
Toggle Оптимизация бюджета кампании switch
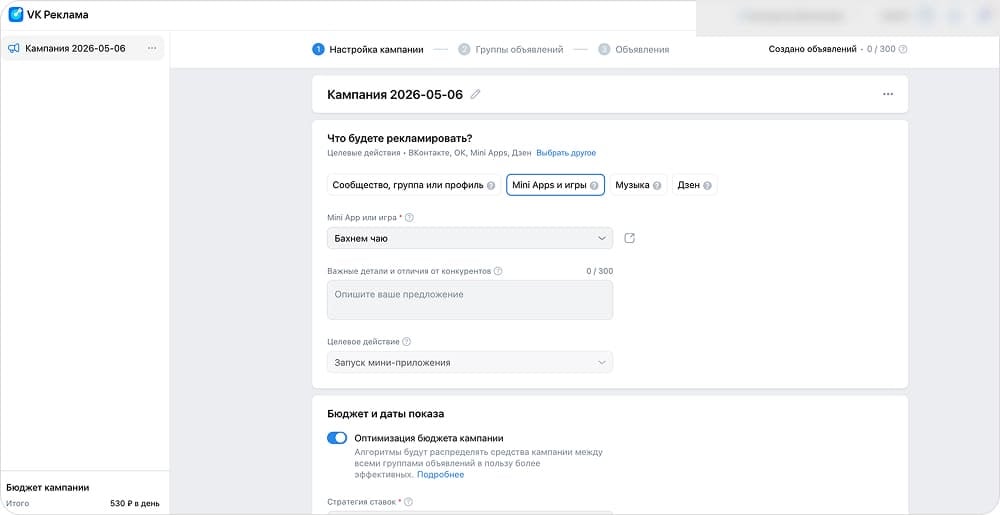click(337, 438)
